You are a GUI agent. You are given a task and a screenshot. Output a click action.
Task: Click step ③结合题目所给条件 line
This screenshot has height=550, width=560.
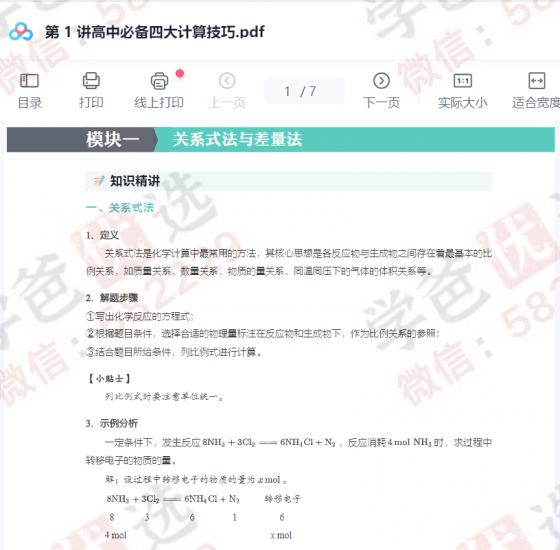pos(174,352)
